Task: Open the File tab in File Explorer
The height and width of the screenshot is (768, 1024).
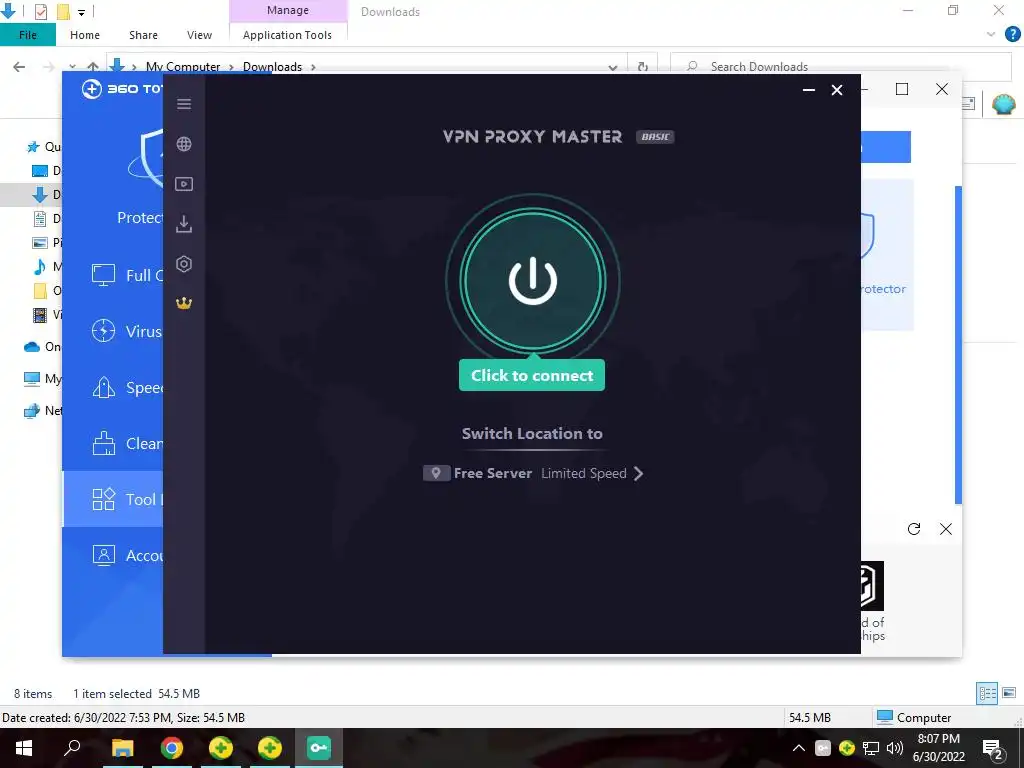Action: pyautogui.click(x=27, y=35)
